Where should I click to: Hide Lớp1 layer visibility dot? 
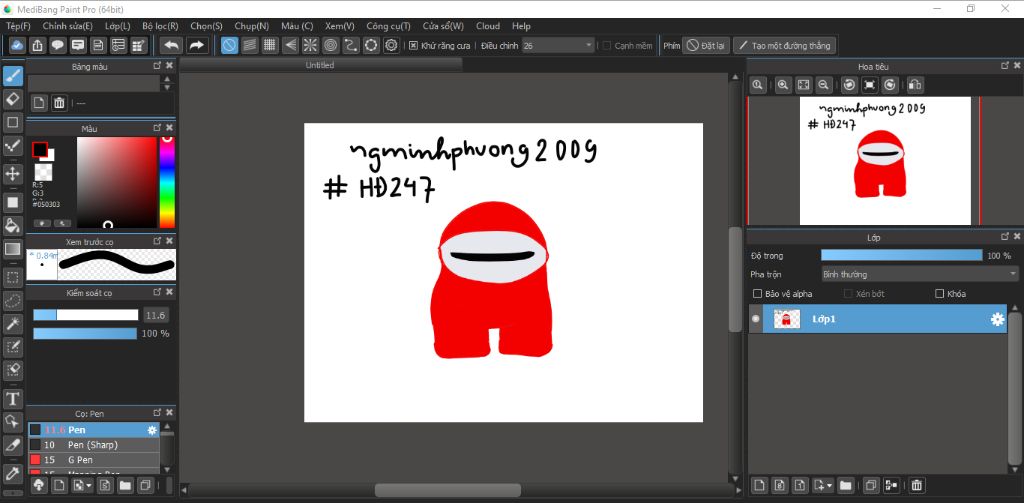tap(756, 319)
